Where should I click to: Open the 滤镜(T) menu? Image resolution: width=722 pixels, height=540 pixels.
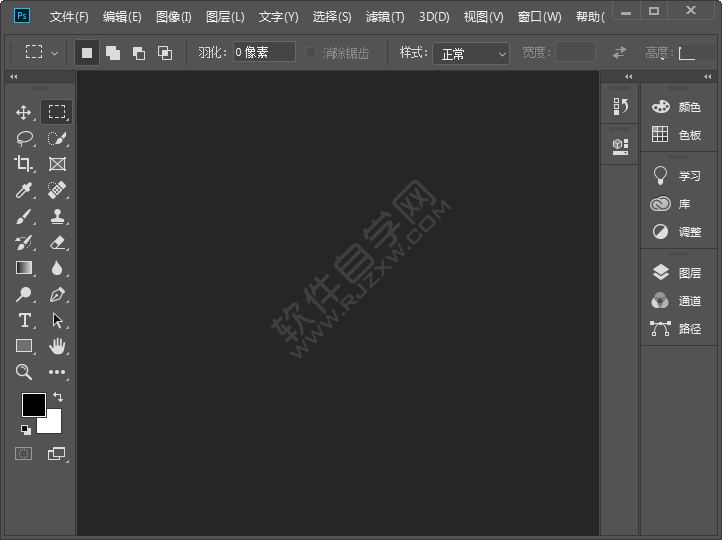pyautogui.click(x=385, y=17)
